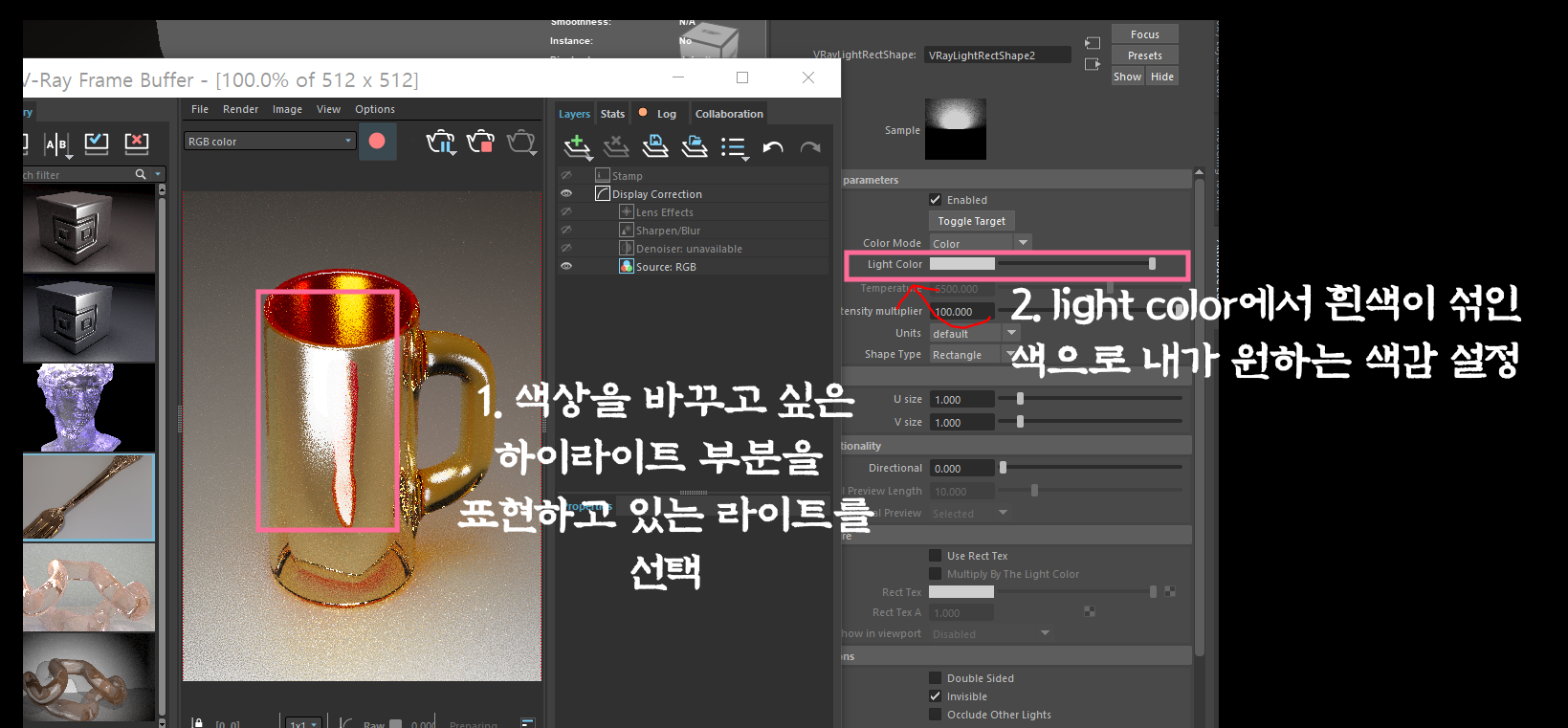Open the Color Mode dropdown
Viewport: 1568px width, 728px height.
pos(980,243)
